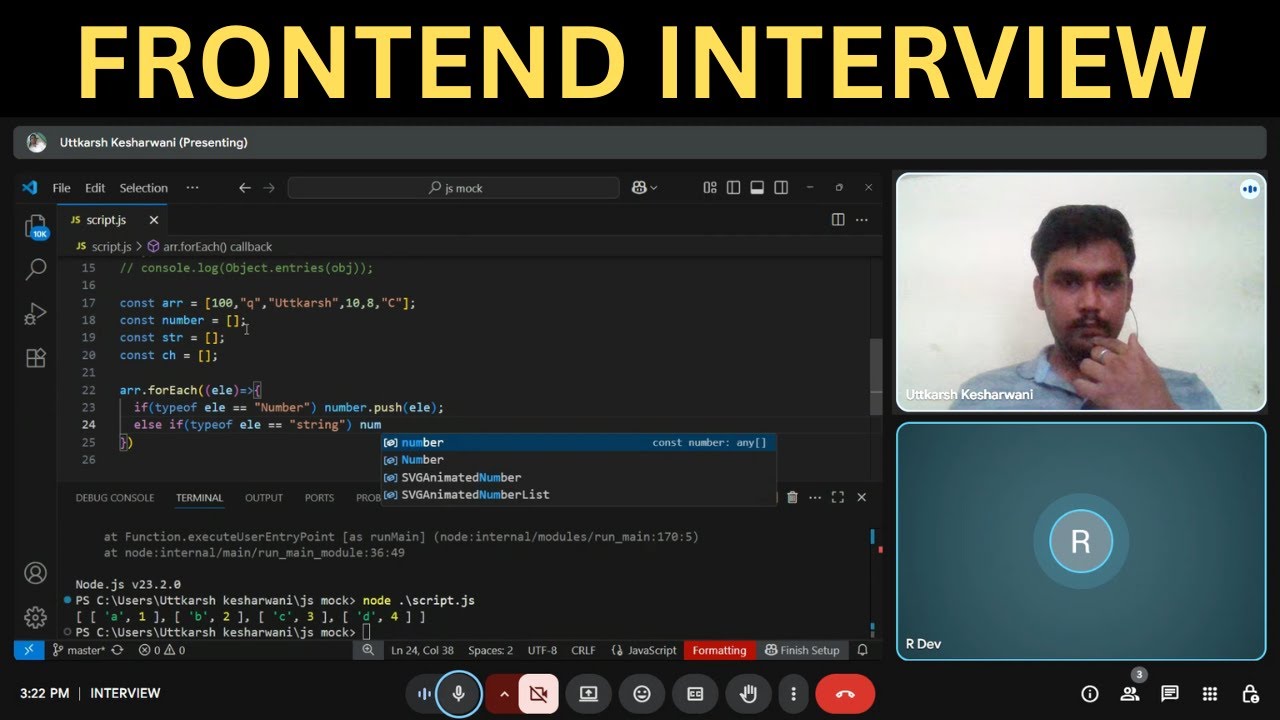Leave the call with red button
Image resolution: width=1280 pixels, height=720 pixels.
coord(845,694)
